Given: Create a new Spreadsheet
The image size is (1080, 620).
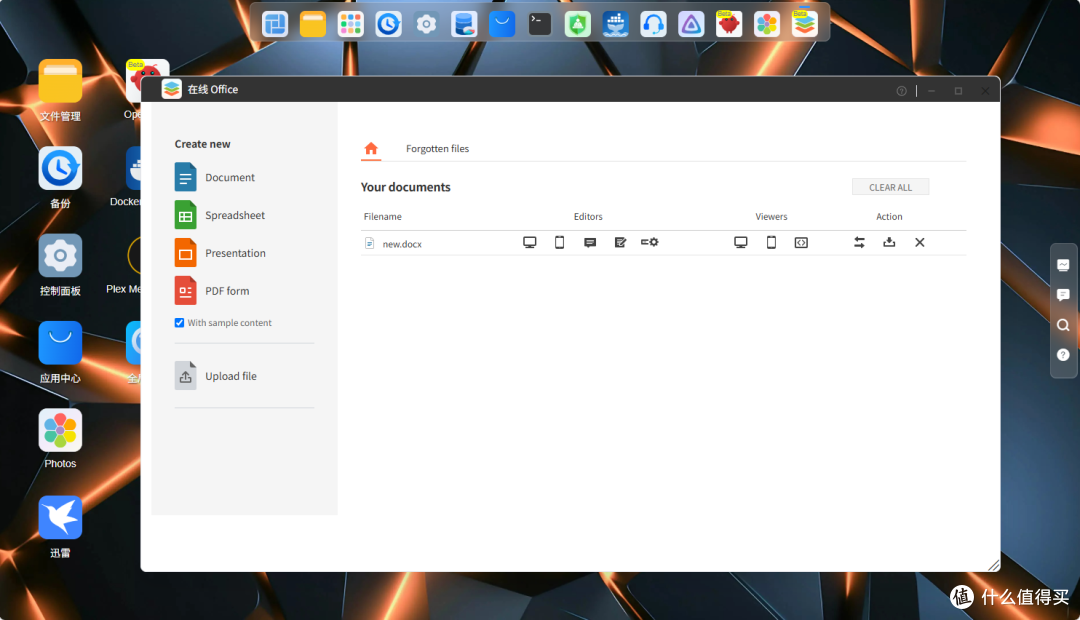Looking at the screenshot, I should click(x=220, y=215).
